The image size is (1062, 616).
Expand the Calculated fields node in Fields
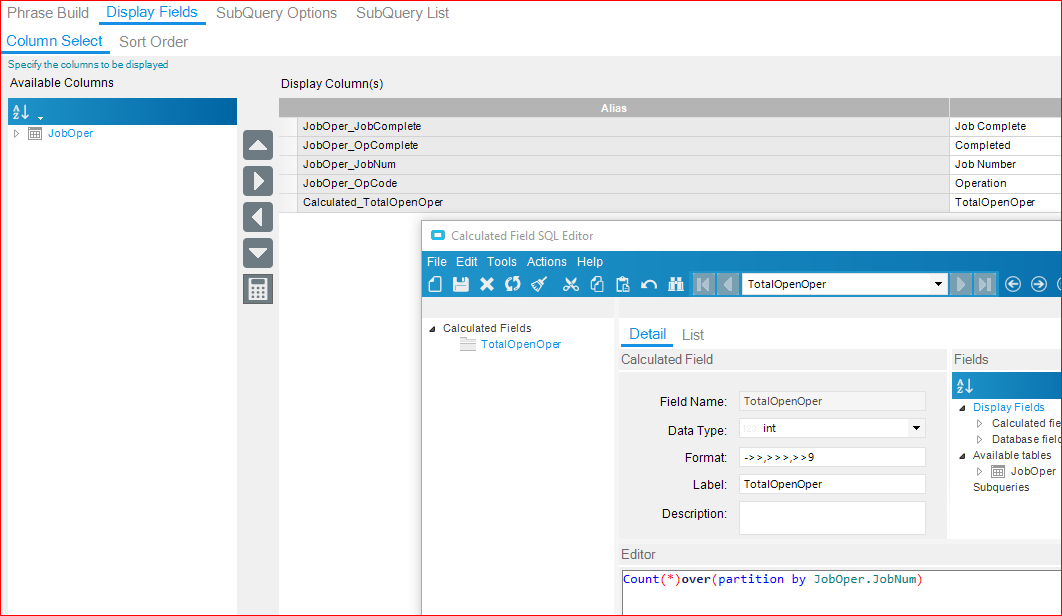[979, 424]
